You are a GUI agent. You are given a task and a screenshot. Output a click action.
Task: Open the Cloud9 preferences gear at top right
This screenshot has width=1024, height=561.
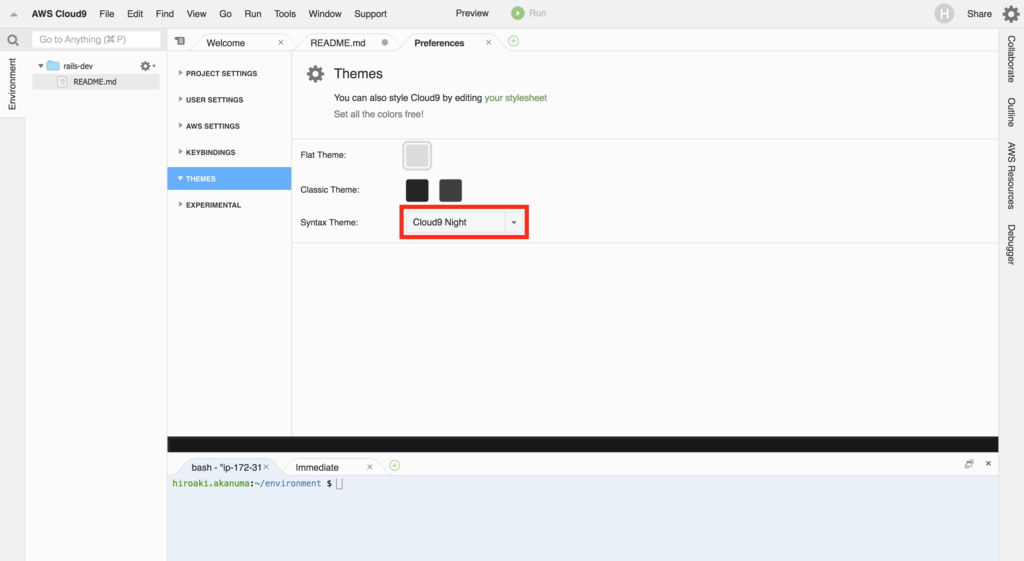click(x=1010, y=14)
